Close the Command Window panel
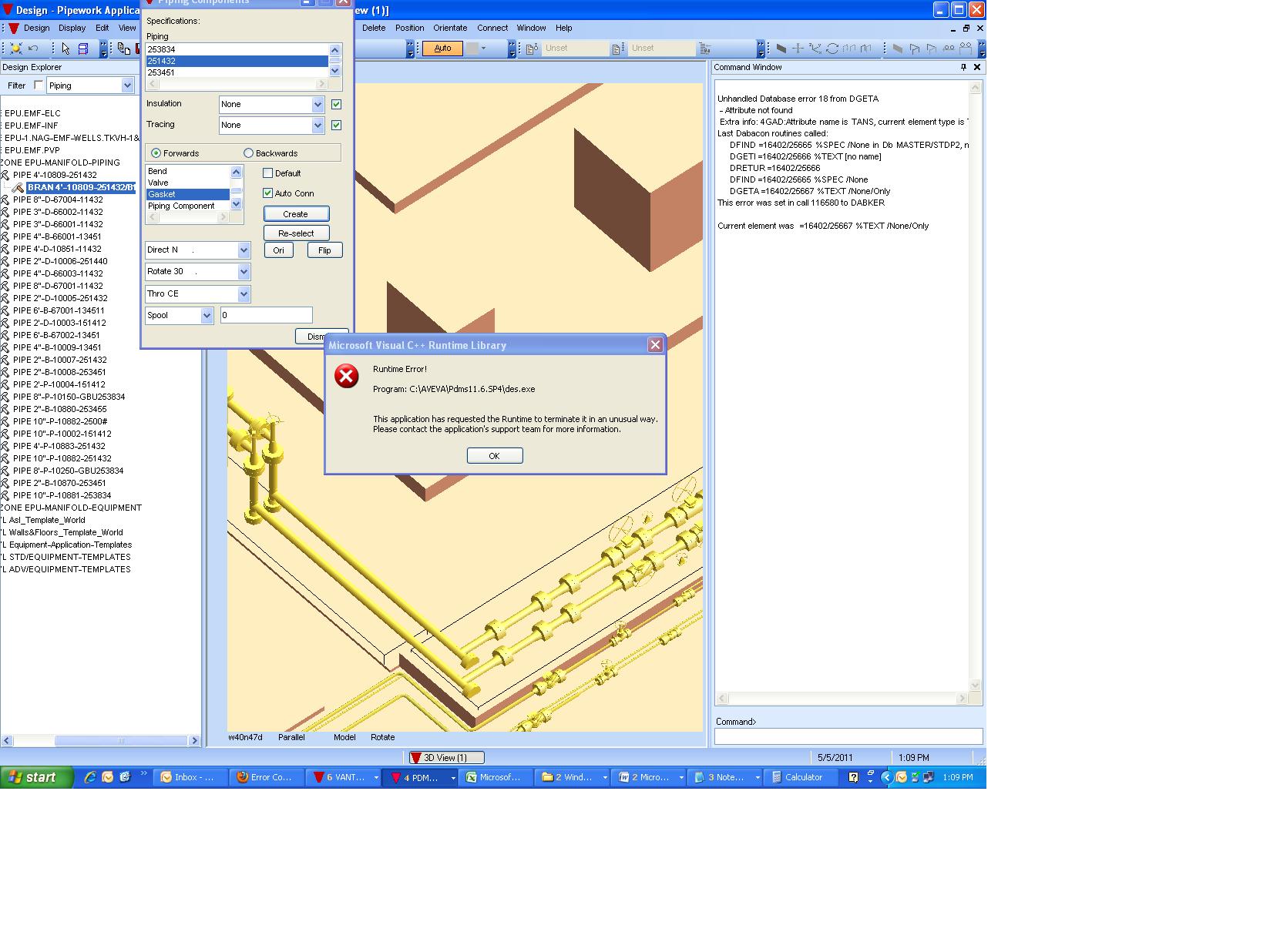 pyautogui.click(x=977, y=67)
